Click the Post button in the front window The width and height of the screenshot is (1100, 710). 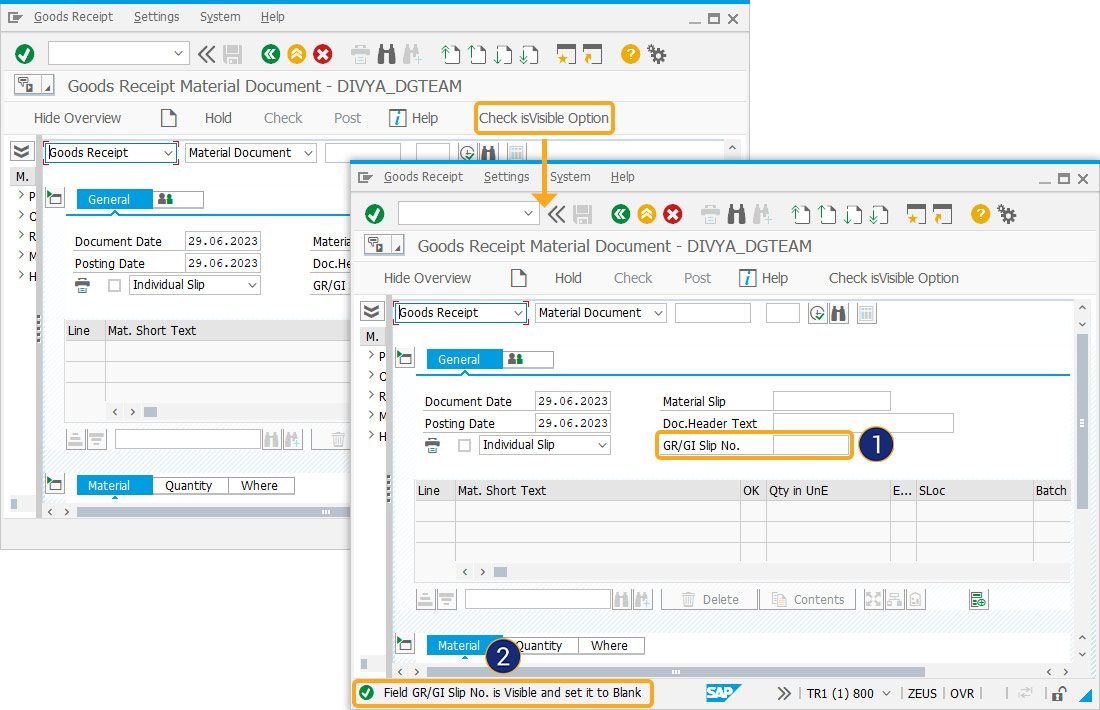click(x=697, y=278)
